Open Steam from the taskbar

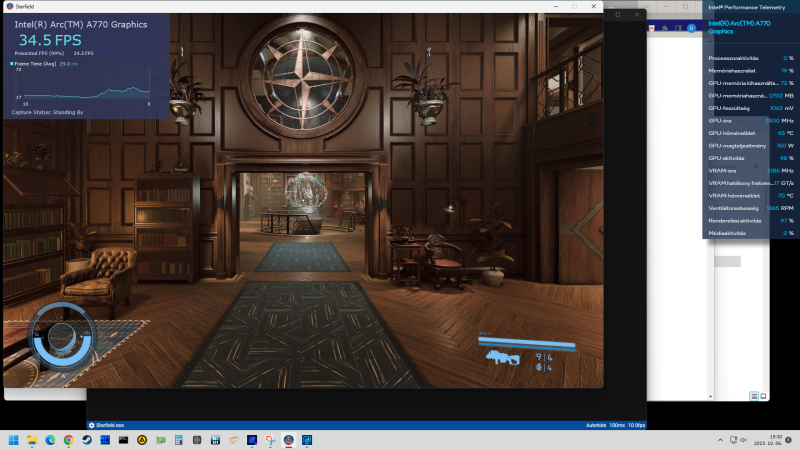click(87, 440)
